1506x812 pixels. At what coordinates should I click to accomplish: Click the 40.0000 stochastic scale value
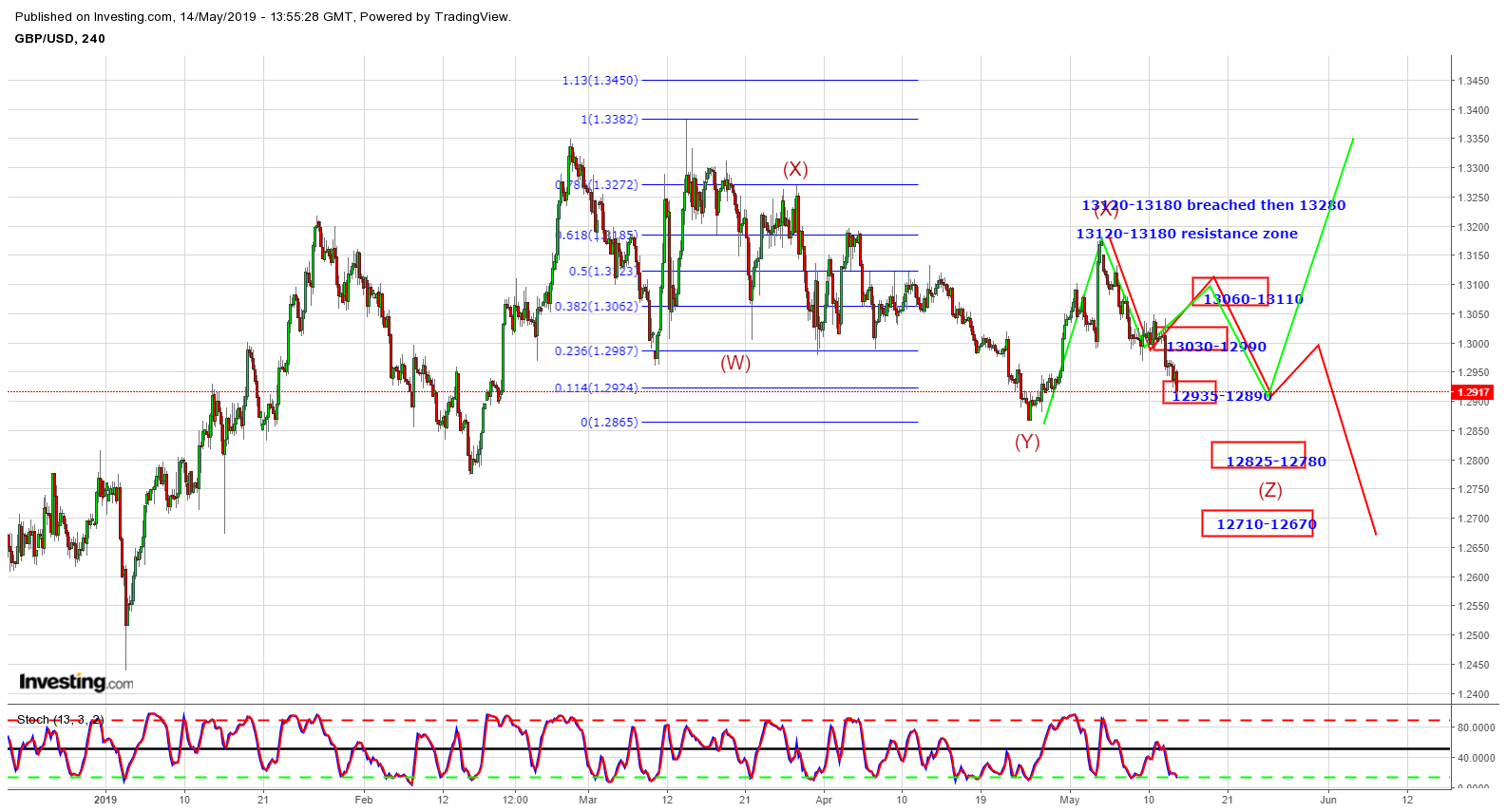[1477, 758]
